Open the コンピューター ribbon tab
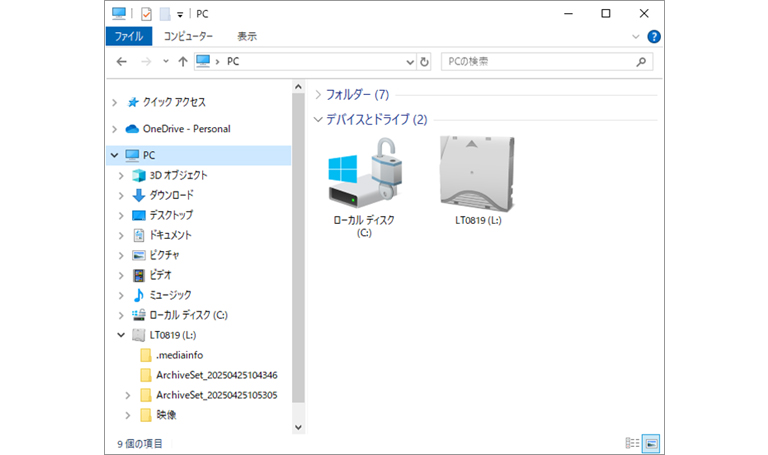The width and height of the screenshot is (768, 455). click(x=188, y=36)
